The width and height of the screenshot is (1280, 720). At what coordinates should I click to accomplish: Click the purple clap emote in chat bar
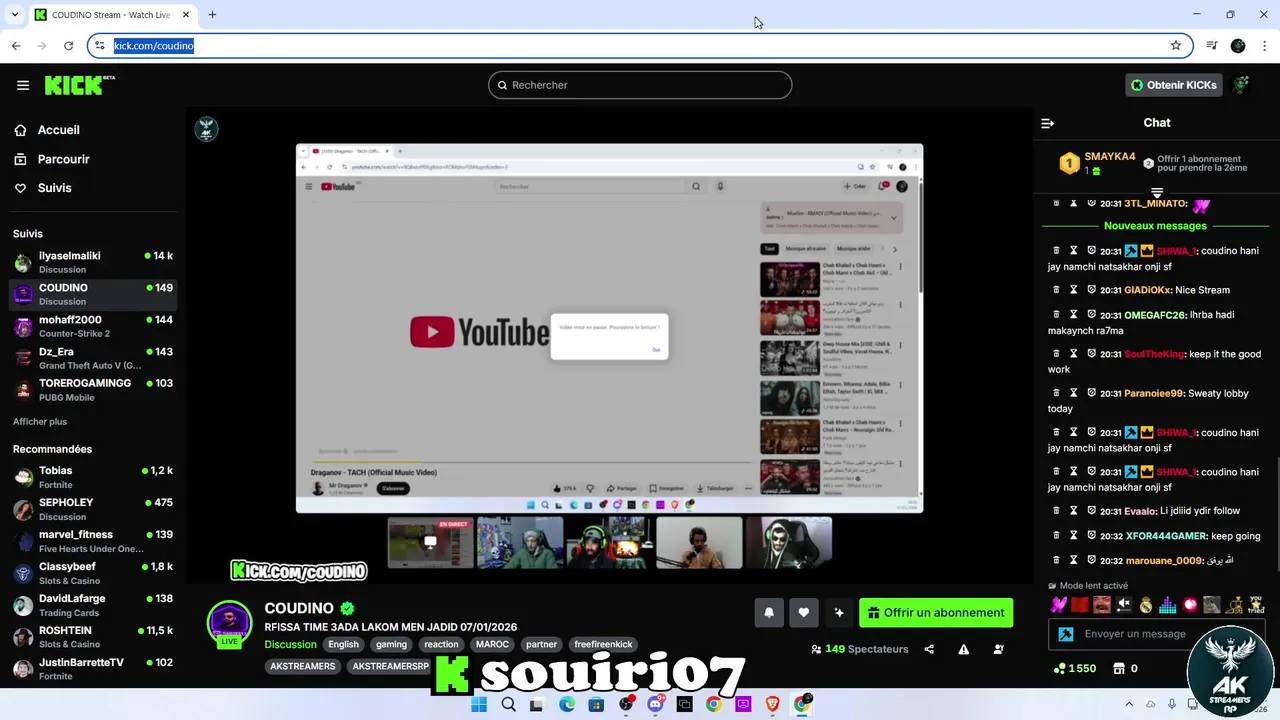[x=1058, y=605]
